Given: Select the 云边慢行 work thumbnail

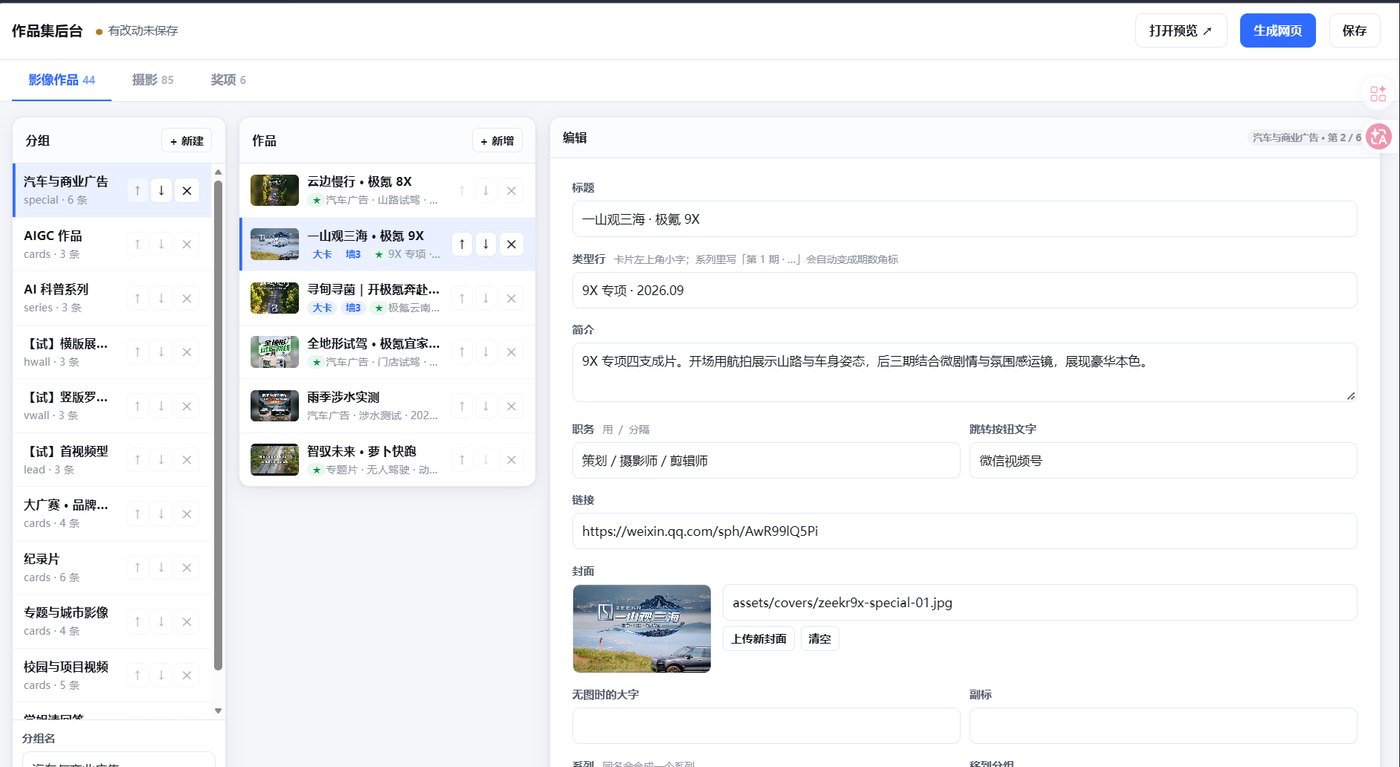Looking at the screenshot, I should [x=275, y=190].
